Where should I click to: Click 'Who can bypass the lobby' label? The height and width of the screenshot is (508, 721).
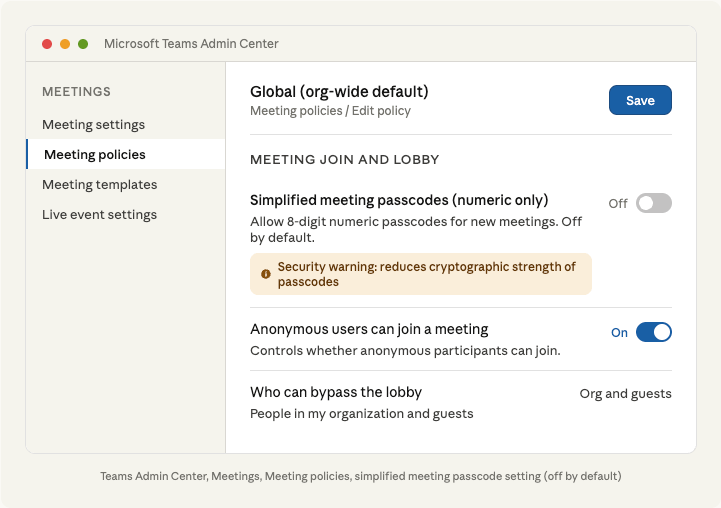pyautogui.click(x=336, y=392)
